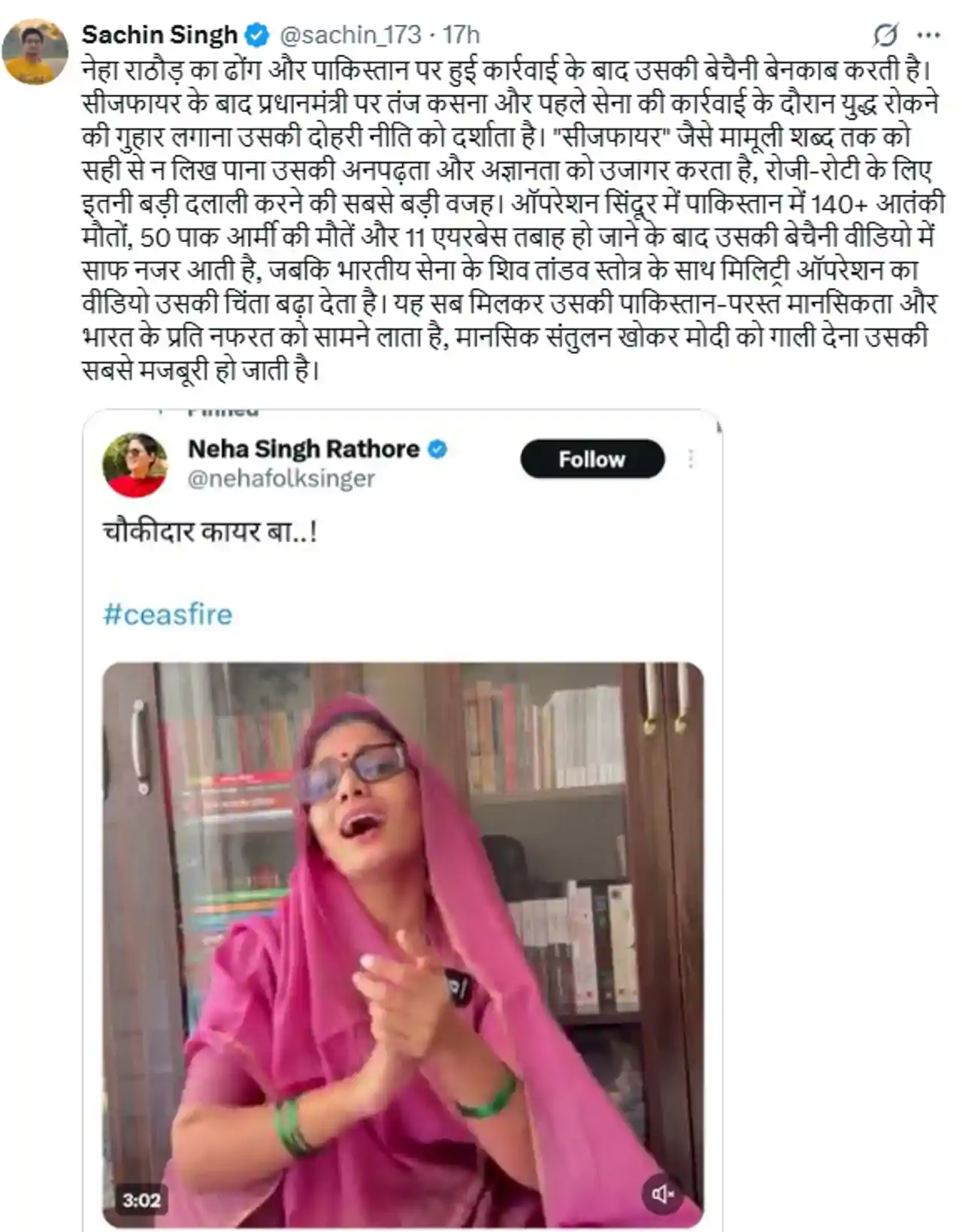
Task: Open the quoted tweet's vertical dots menu
Action: 691,459
